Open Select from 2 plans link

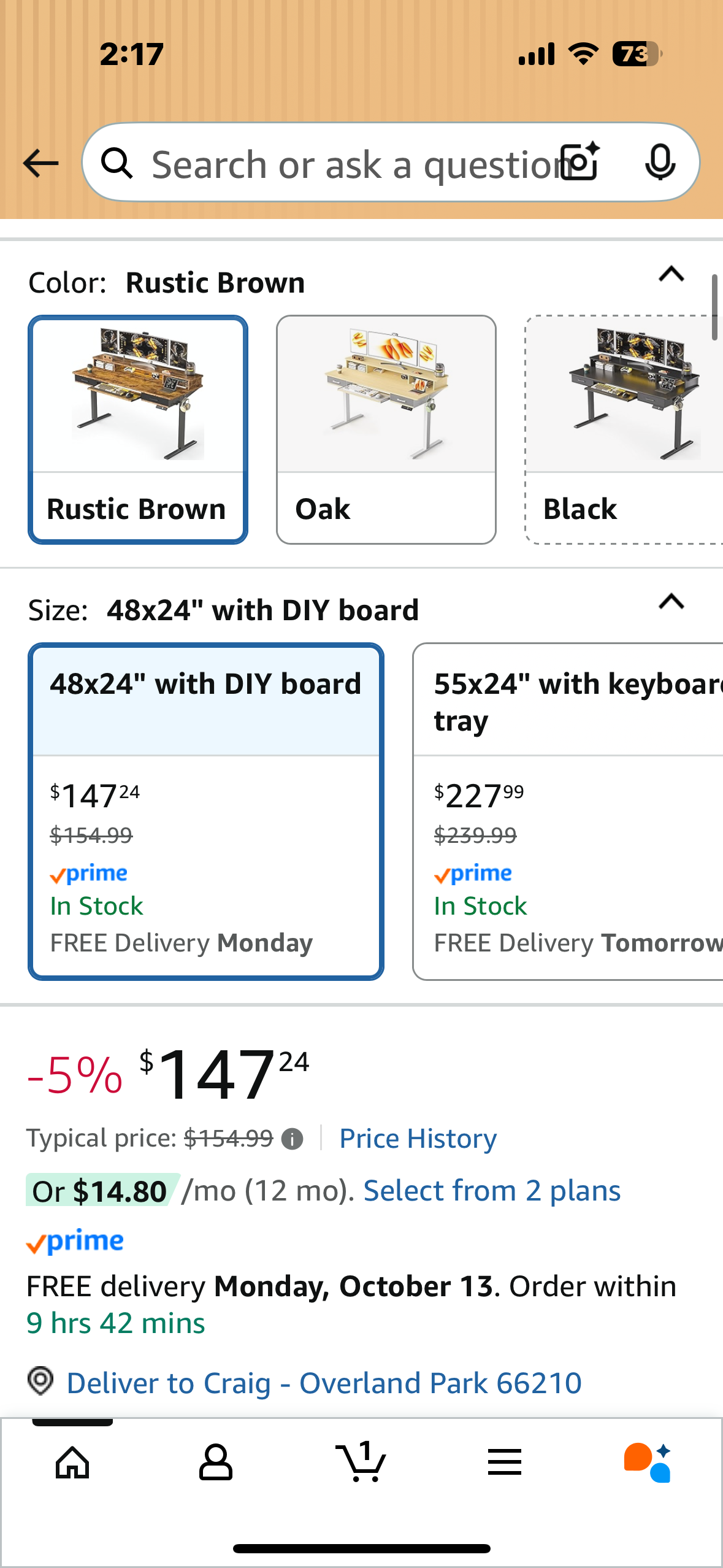coord(492,1191)
